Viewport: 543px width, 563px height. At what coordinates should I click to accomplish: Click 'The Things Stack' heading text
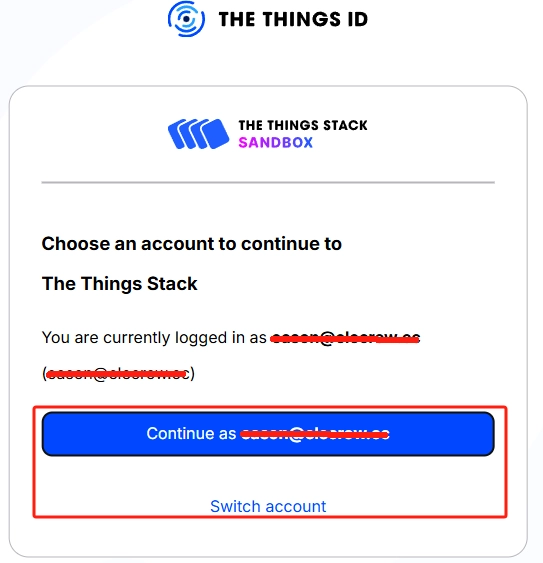[120, 284]
